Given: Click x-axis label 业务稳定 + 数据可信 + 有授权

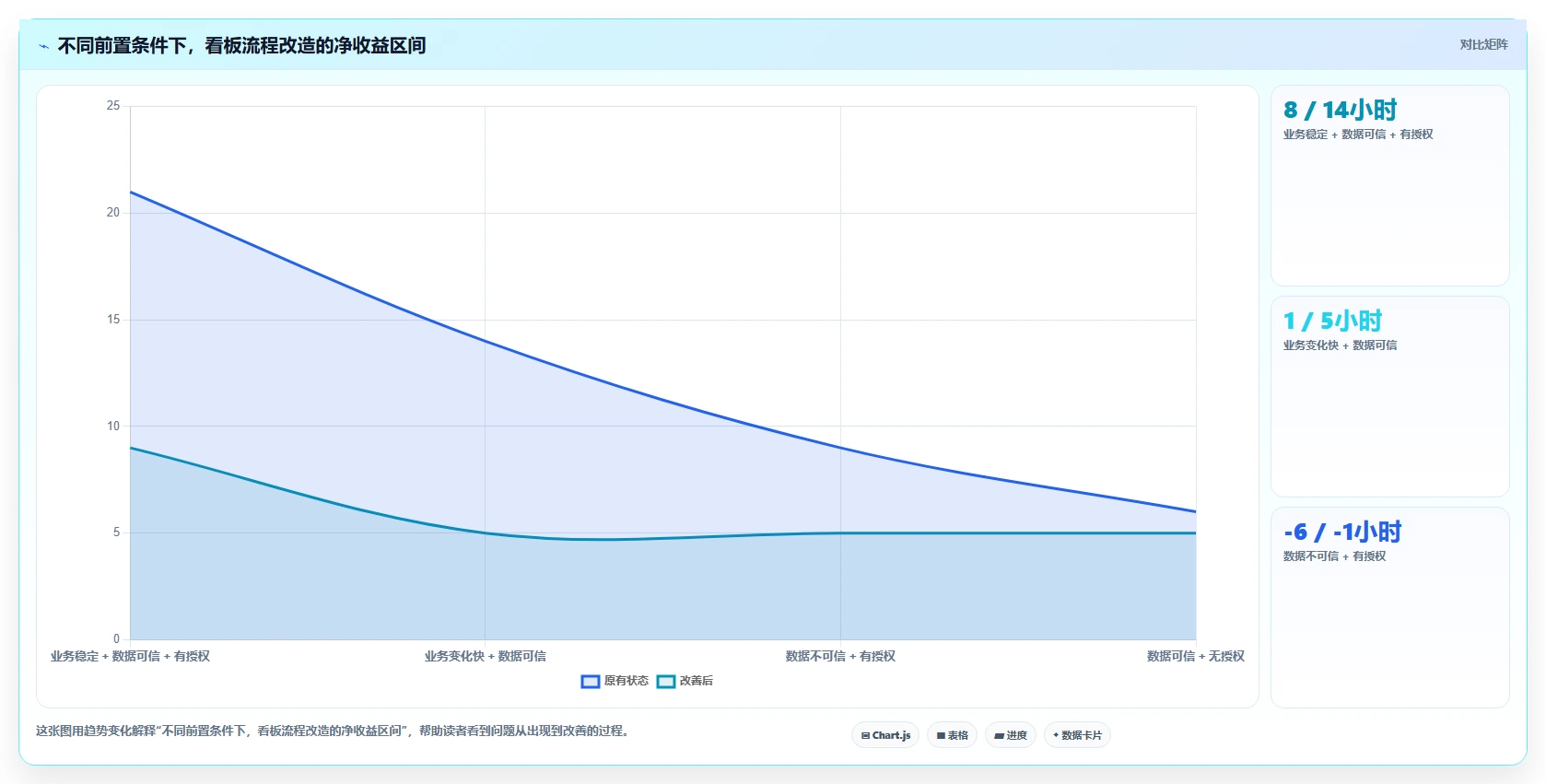Looking at the screenshot, I should 130,656.
